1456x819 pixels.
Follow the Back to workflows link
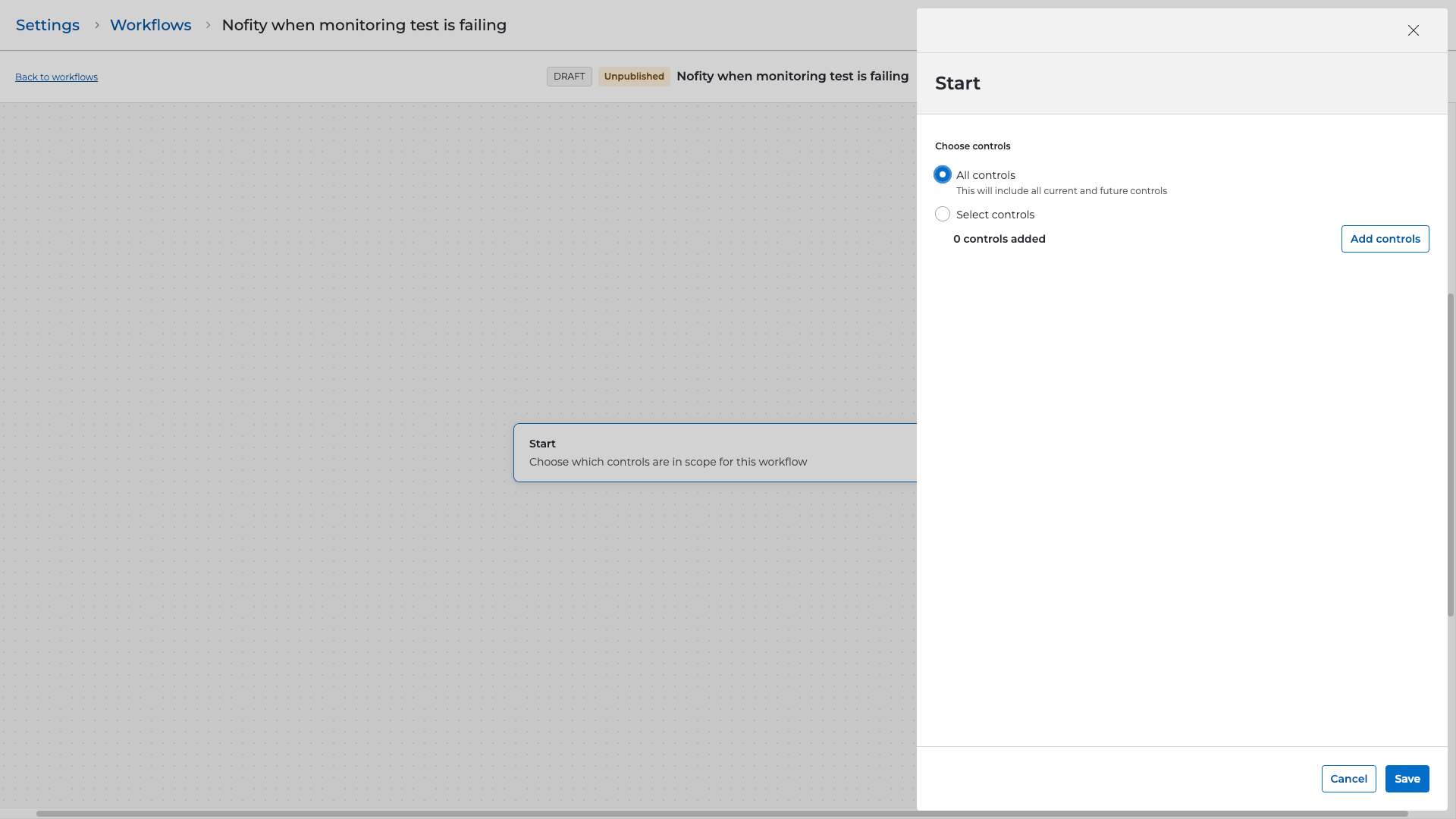56,77
